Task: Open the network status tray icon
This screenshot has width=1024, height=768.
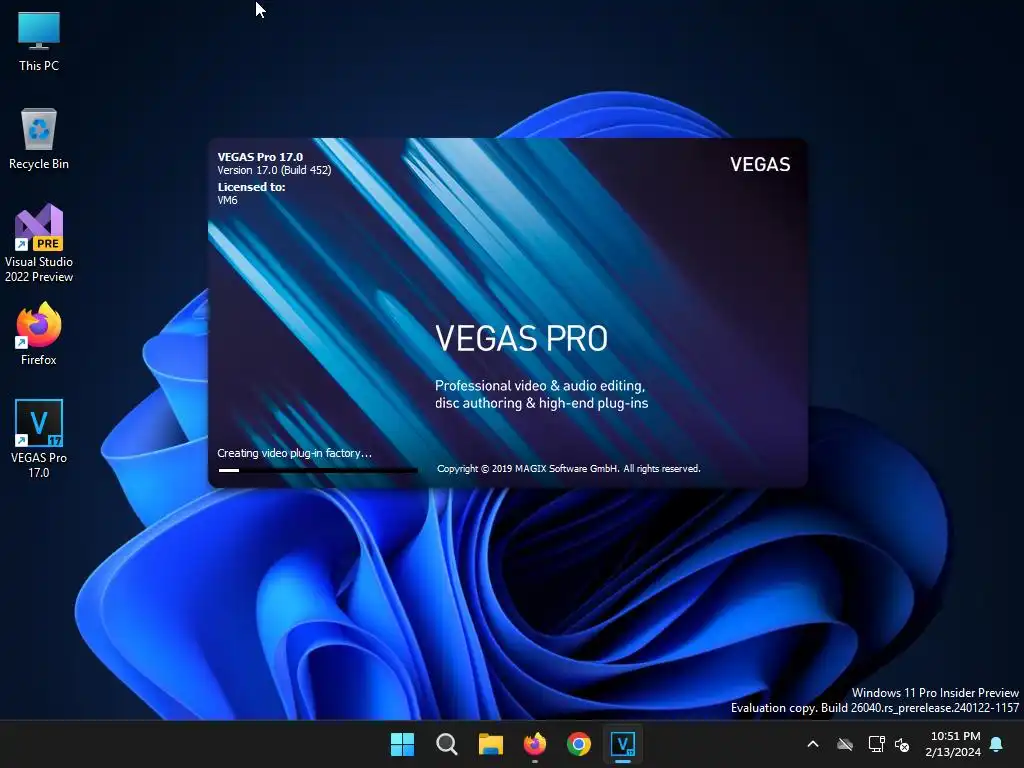Action: (x=876, y=744)
